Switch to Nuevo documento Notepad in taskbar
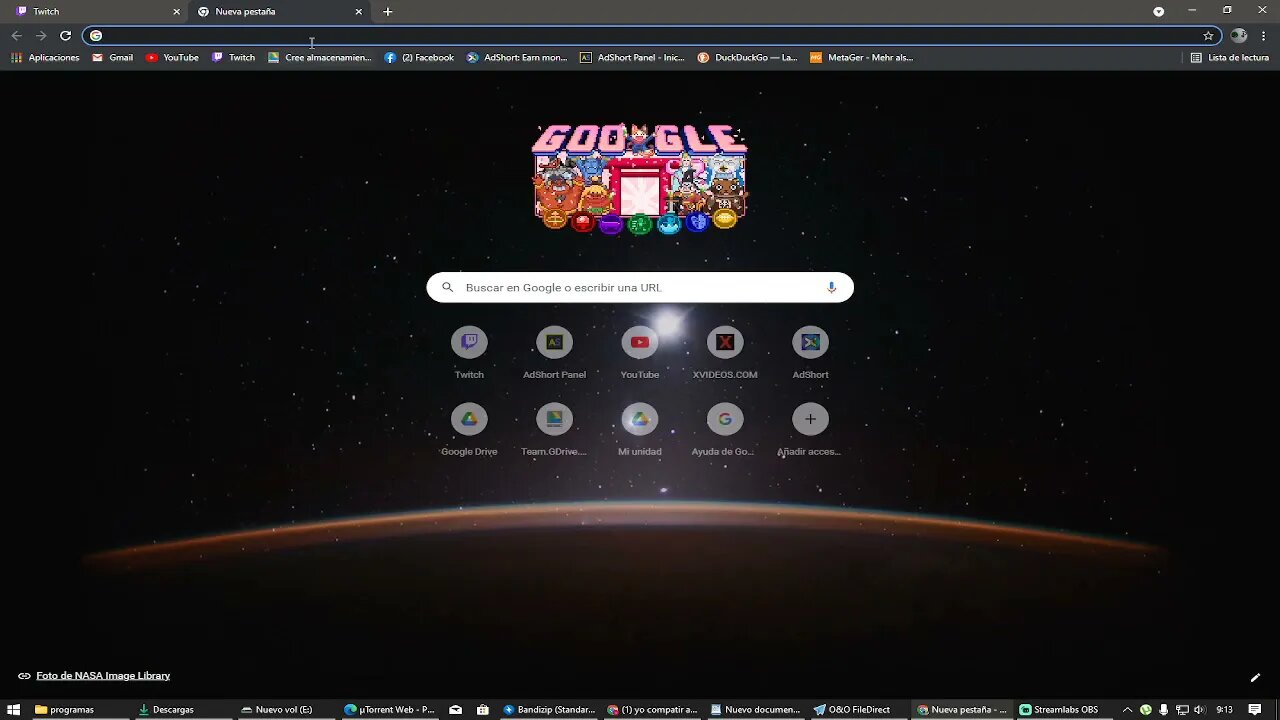The height and width of the screenshot is (720, 1280). click(x=755, y=709)
